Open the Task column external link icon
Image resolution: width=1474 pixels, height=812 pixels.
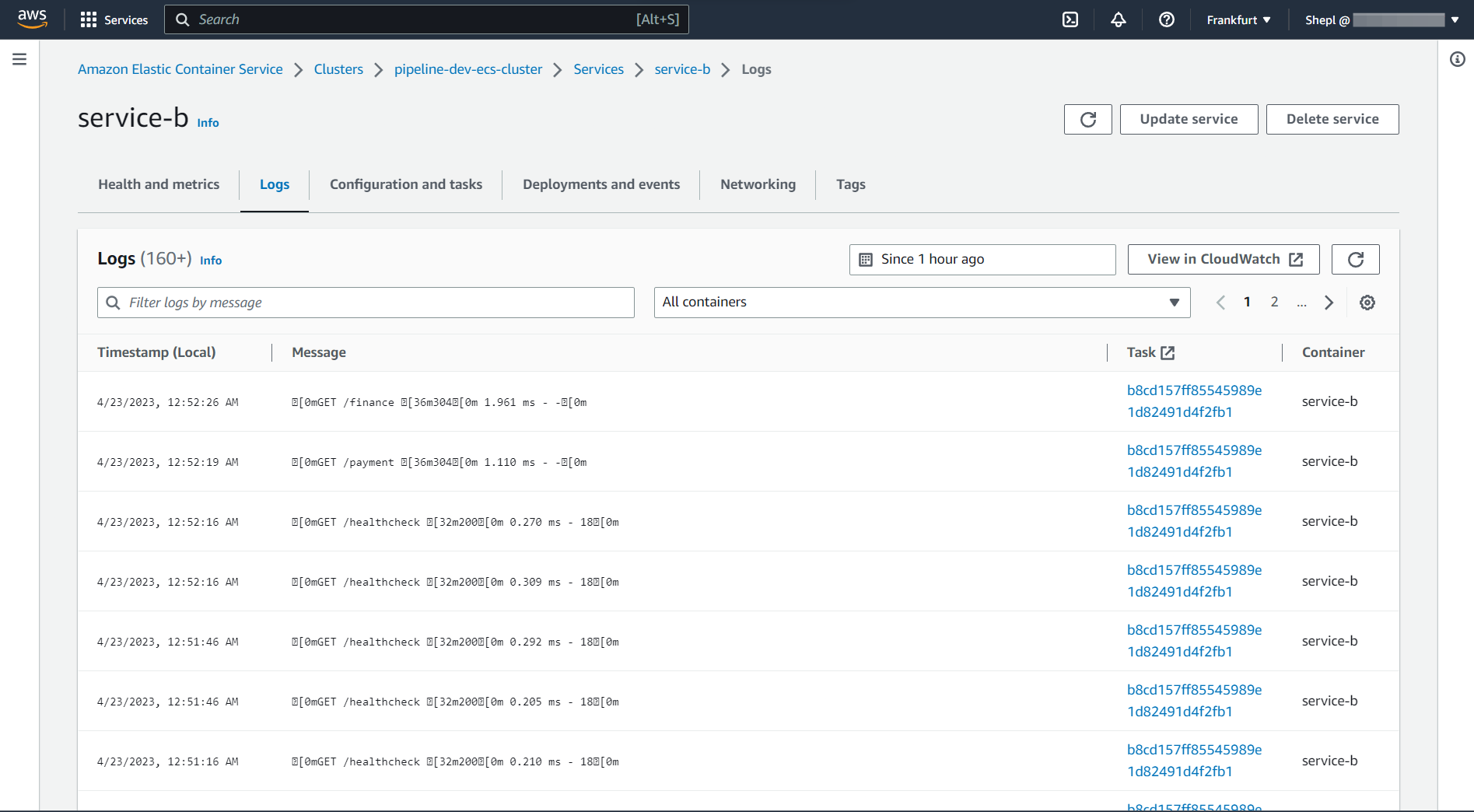coord(1168,352)
